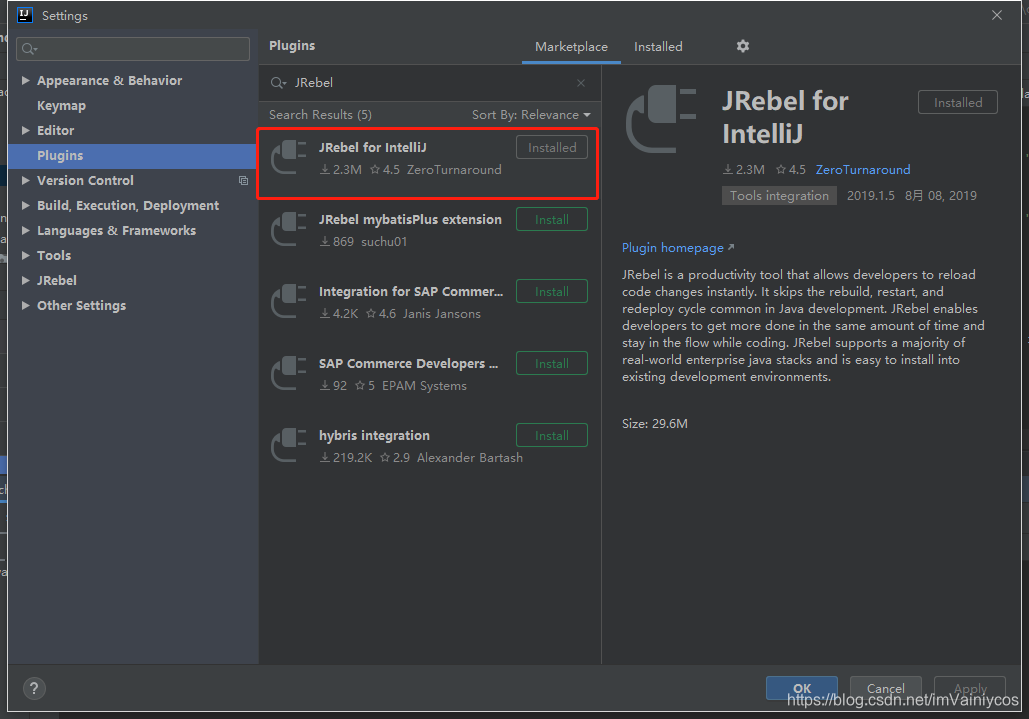Click the Tools integration tag
This screenshot has height=719, width=1029.
[x=779, y=195]
